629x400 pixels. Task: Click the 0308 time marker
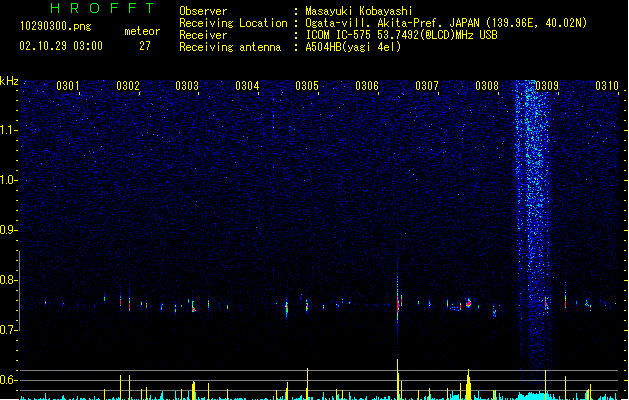487,86
